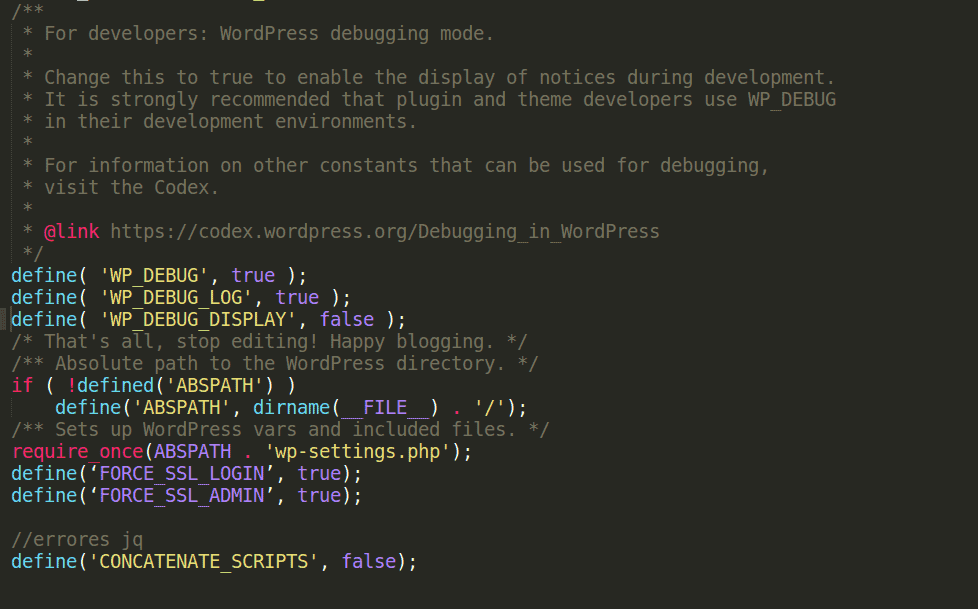The width and height of the screenshot is (978, 609).
Task: Click the @link tag in comment
Action: [x=71, y=232]
